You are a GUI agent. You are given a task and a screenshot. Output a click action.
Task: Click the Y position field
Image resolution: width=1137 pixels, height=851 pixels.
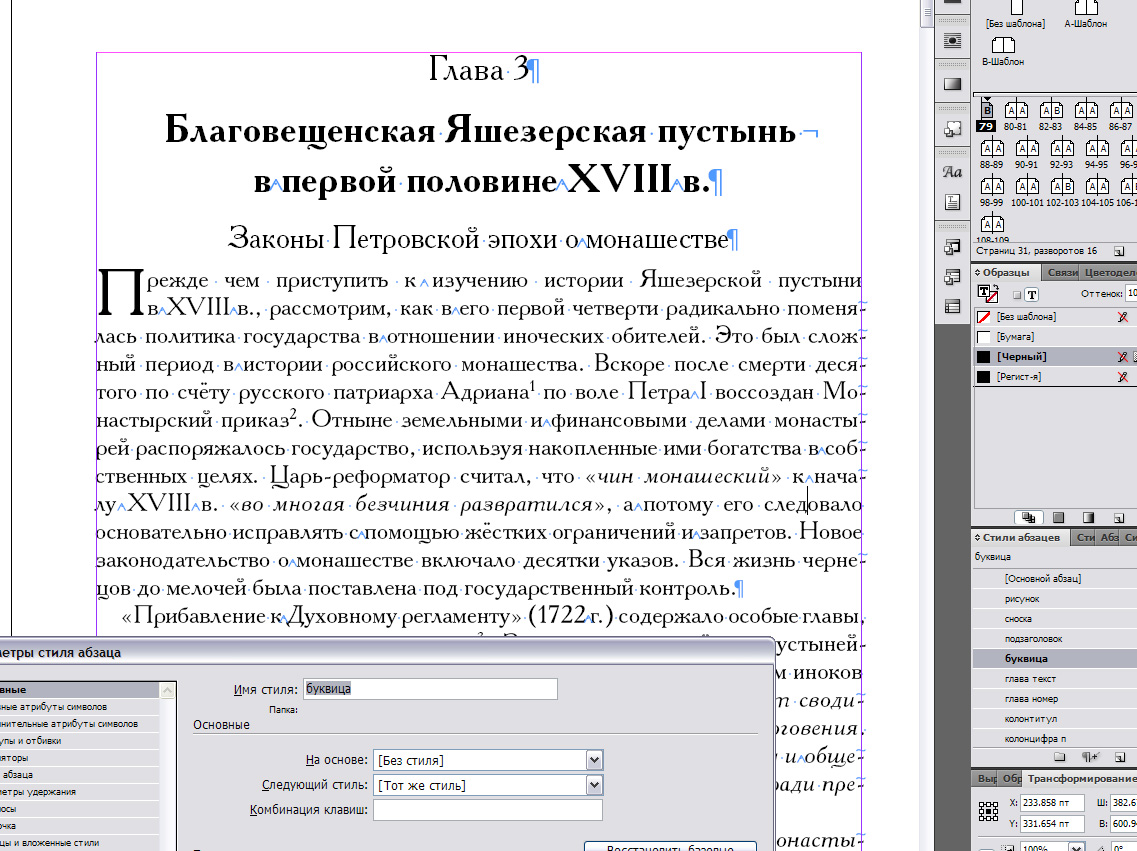(x=1051, y=823)
